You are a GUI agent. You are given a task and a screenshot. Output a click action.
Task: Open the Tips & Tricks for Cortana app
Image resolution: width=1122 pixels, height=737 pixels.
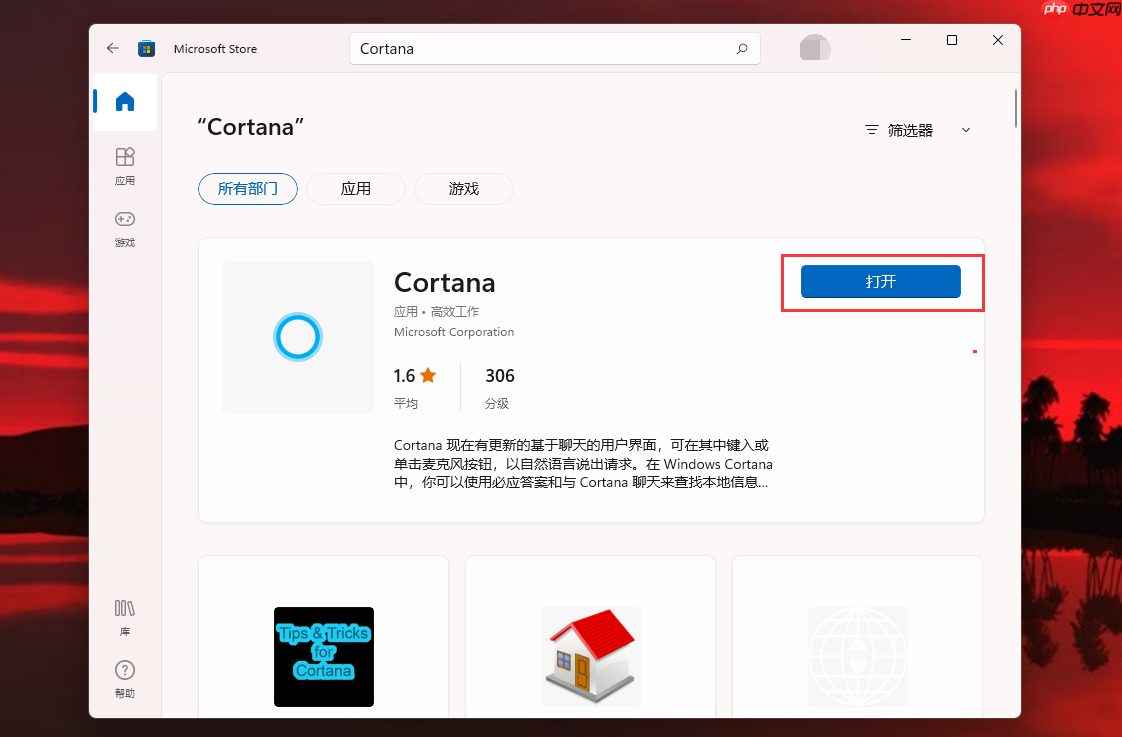tap(323, 657)
